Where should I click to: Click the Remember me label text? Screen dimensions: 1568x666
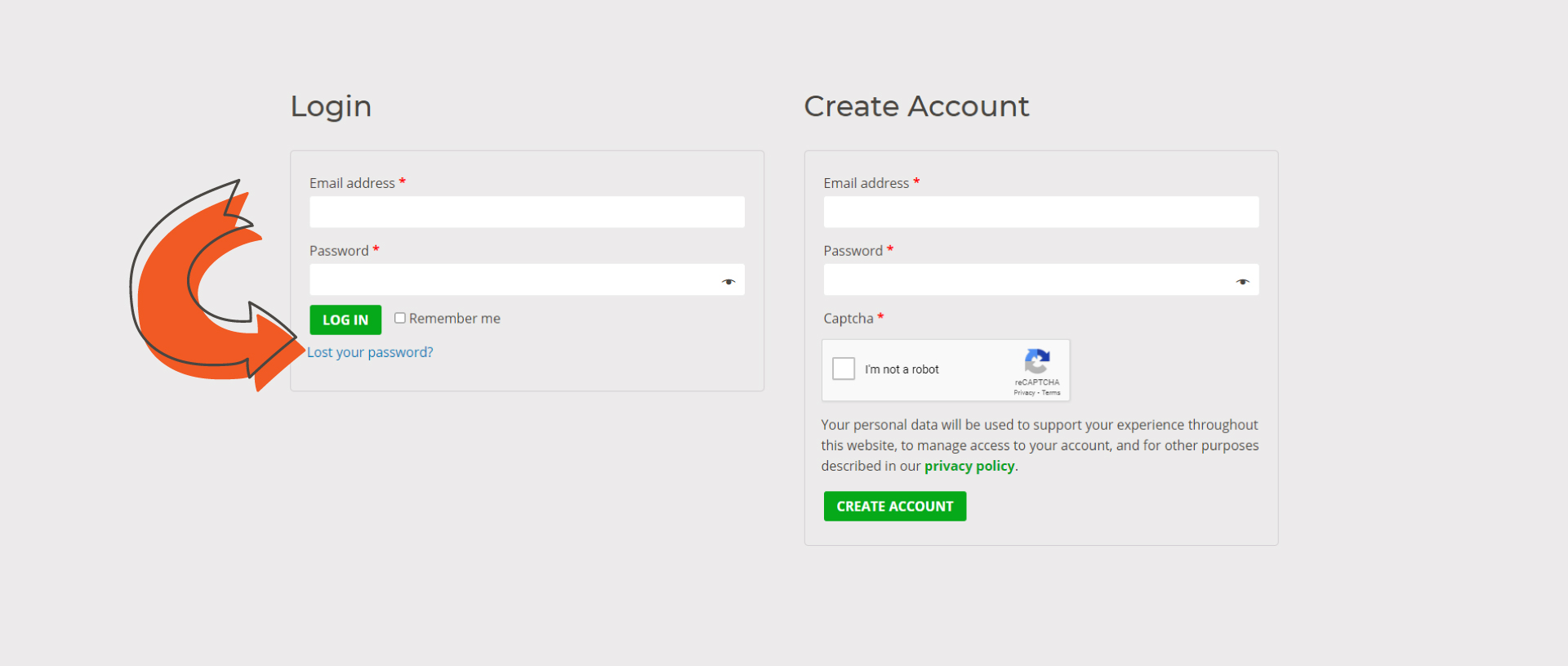point(454,319)
